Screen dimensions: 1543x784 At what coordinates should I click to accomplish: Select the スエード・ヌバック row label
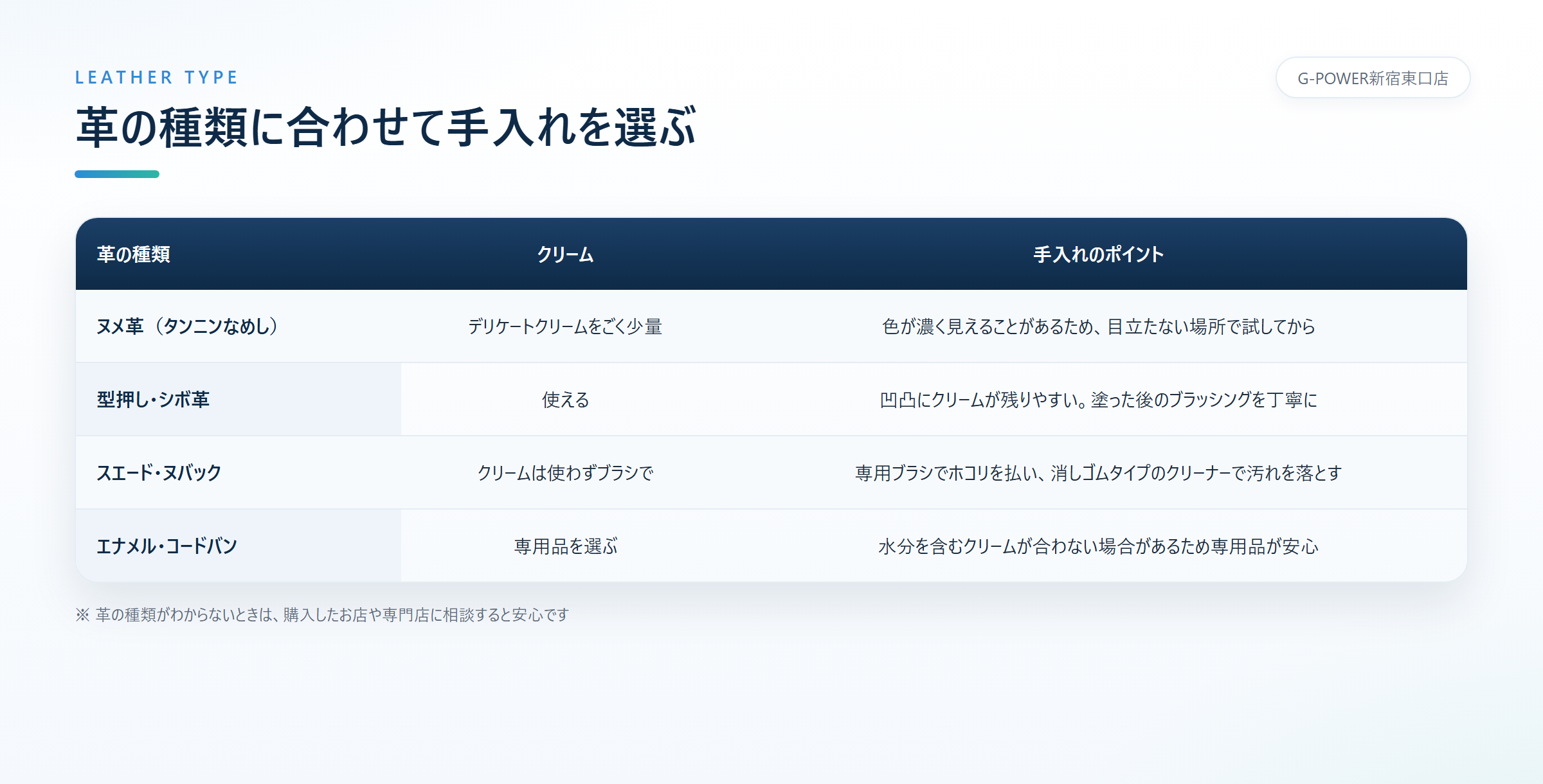pyautogui.click(x=159, y=473)
